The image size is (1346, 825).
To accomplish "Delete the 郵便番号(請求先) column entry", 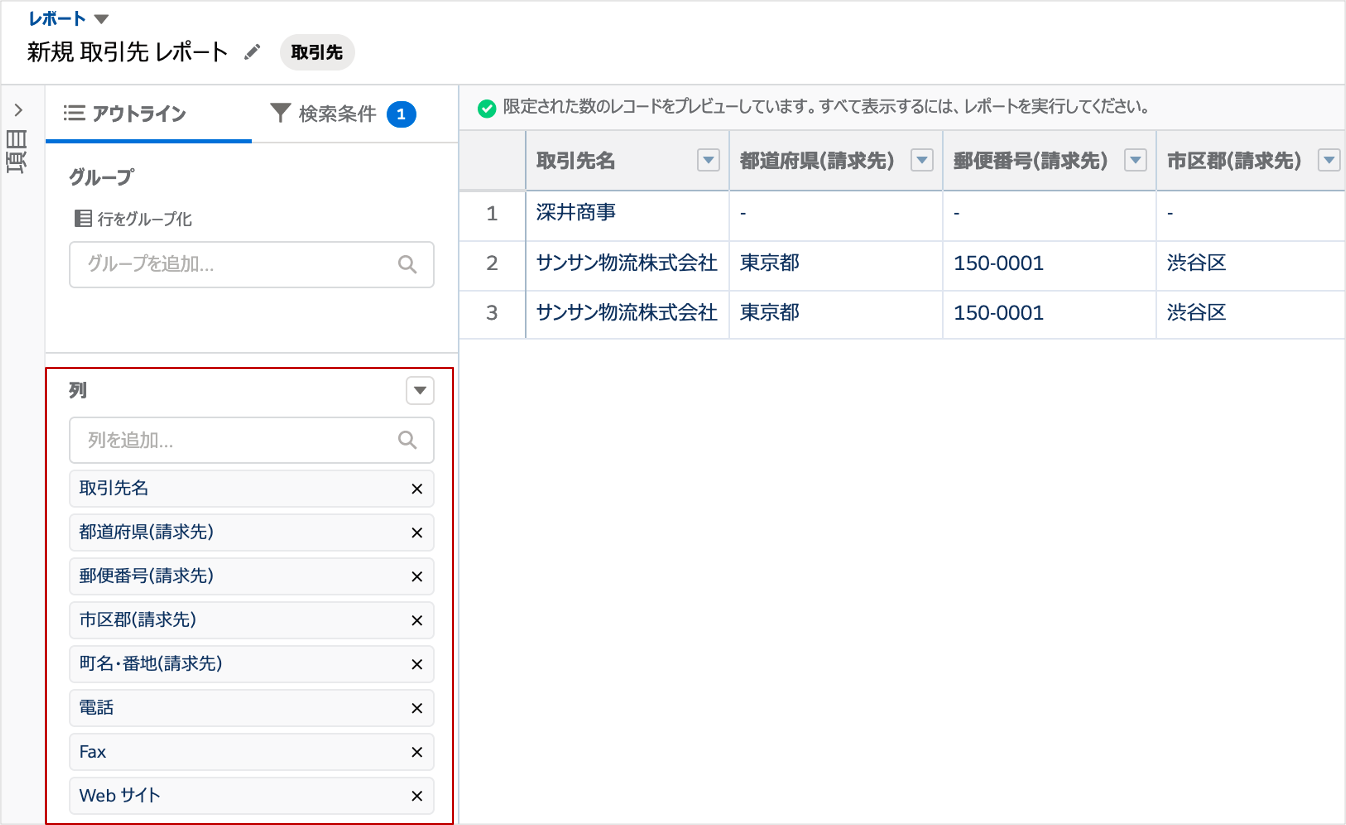I will tap(417, 577).
